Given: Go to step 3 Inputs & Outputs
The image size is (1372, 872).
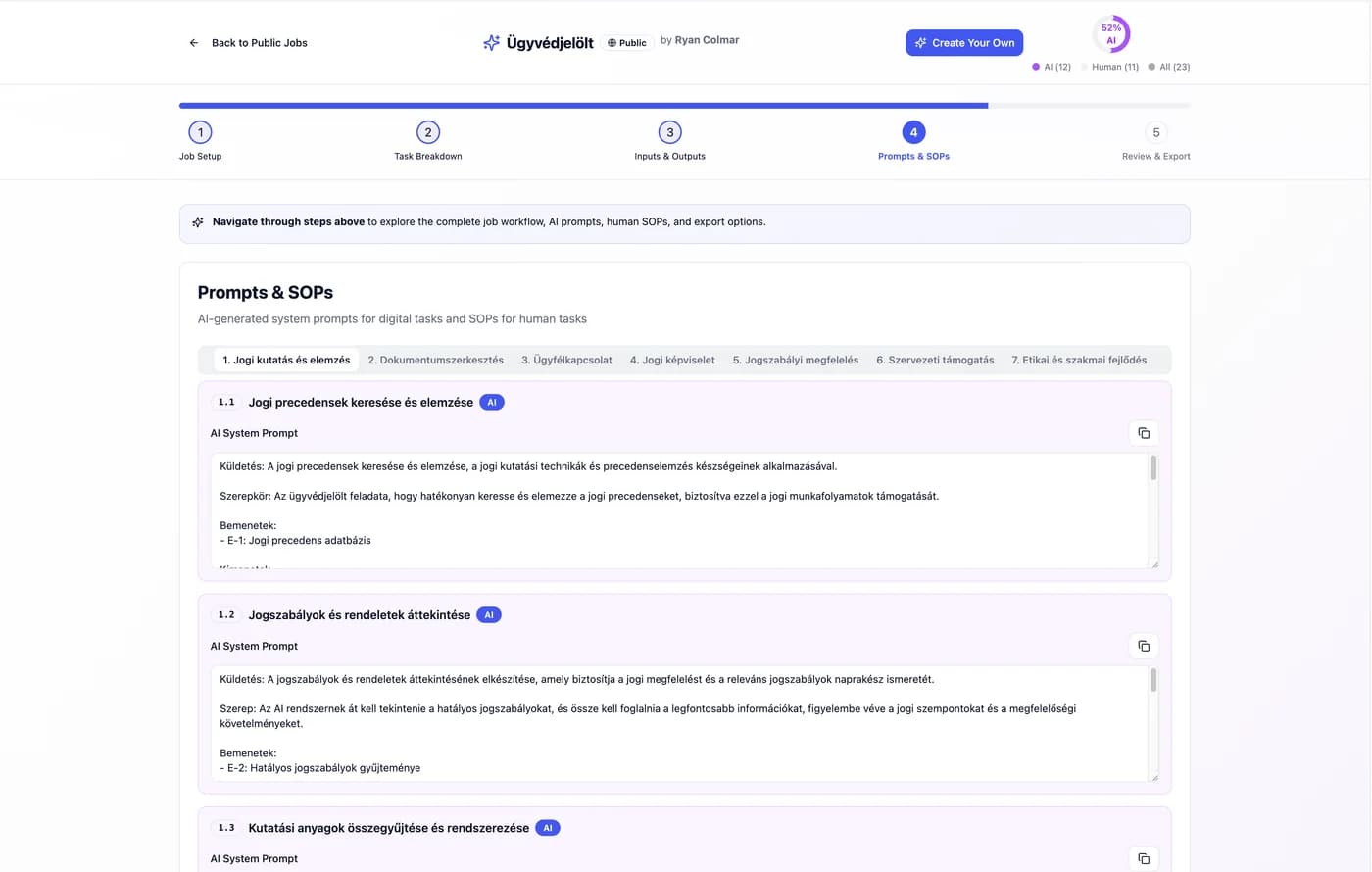Looking at the screenshot, I should (670, 141).
